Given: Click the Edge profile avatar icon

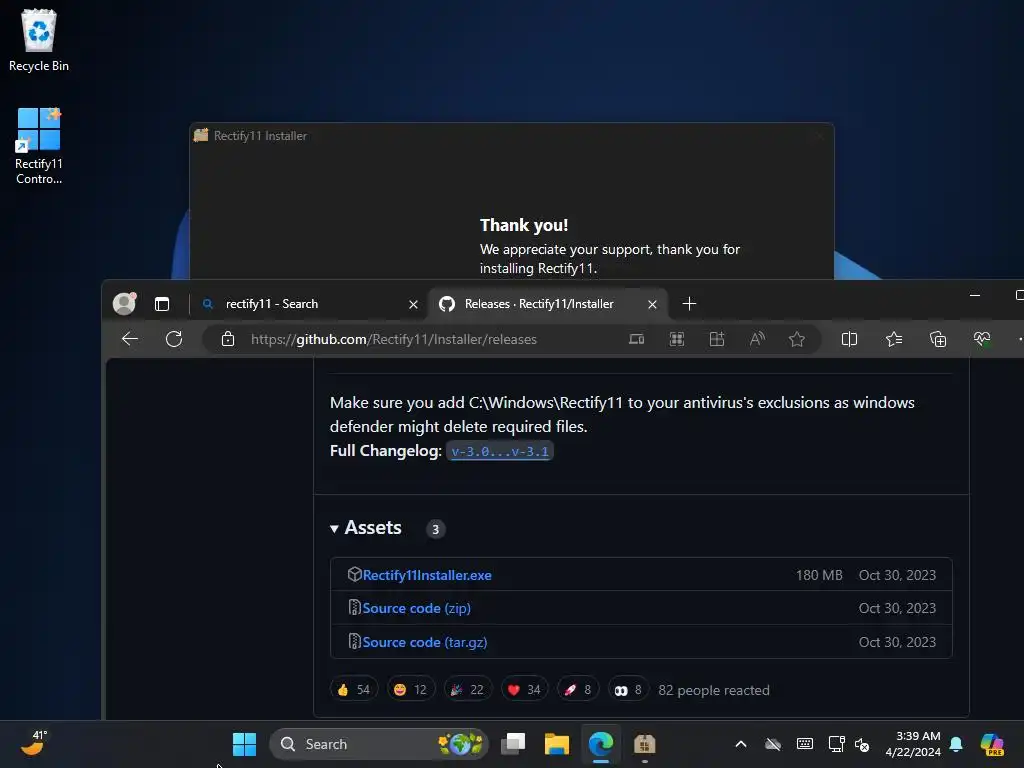Looking at the screenshot, I should (124, 304).
